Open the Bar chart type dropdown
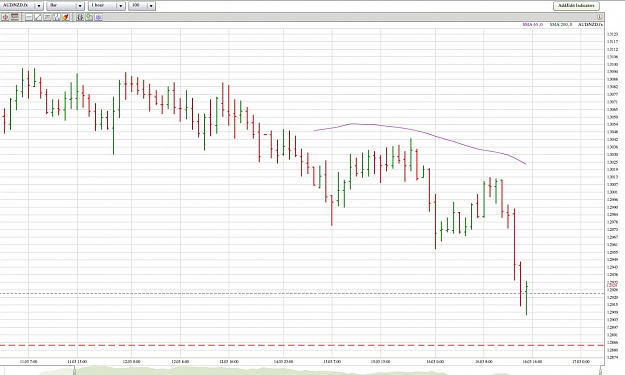 [65, 6]
